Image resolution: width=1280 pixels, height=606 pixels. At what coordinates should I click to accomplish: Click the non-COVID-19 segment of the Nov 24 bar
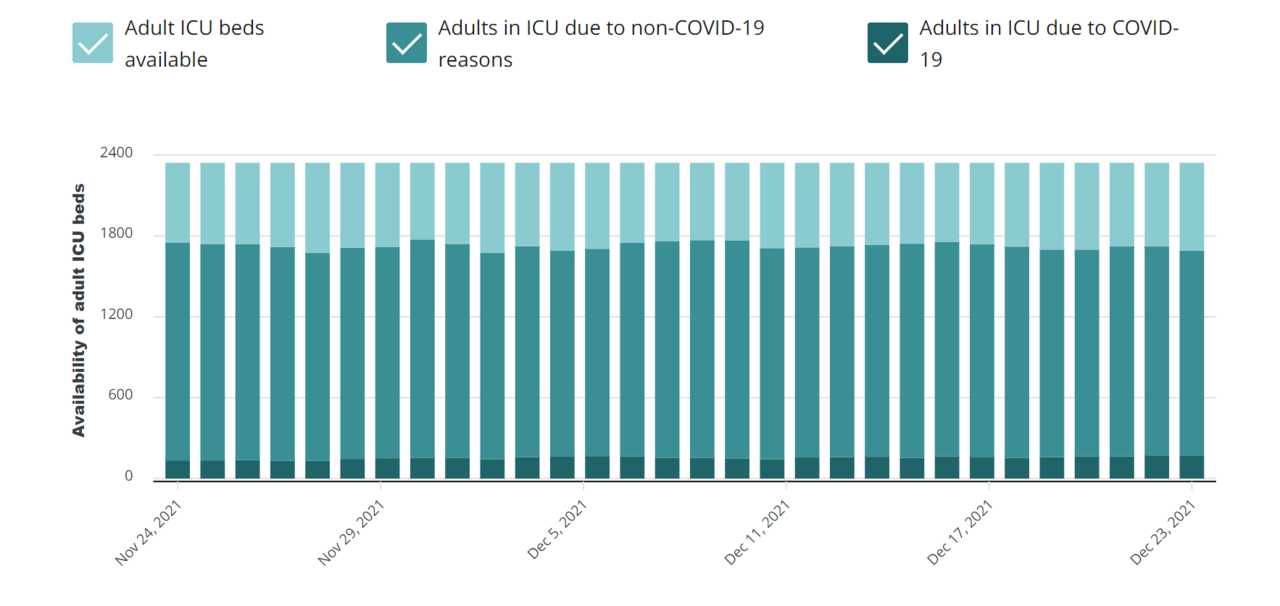pos(178,350)
